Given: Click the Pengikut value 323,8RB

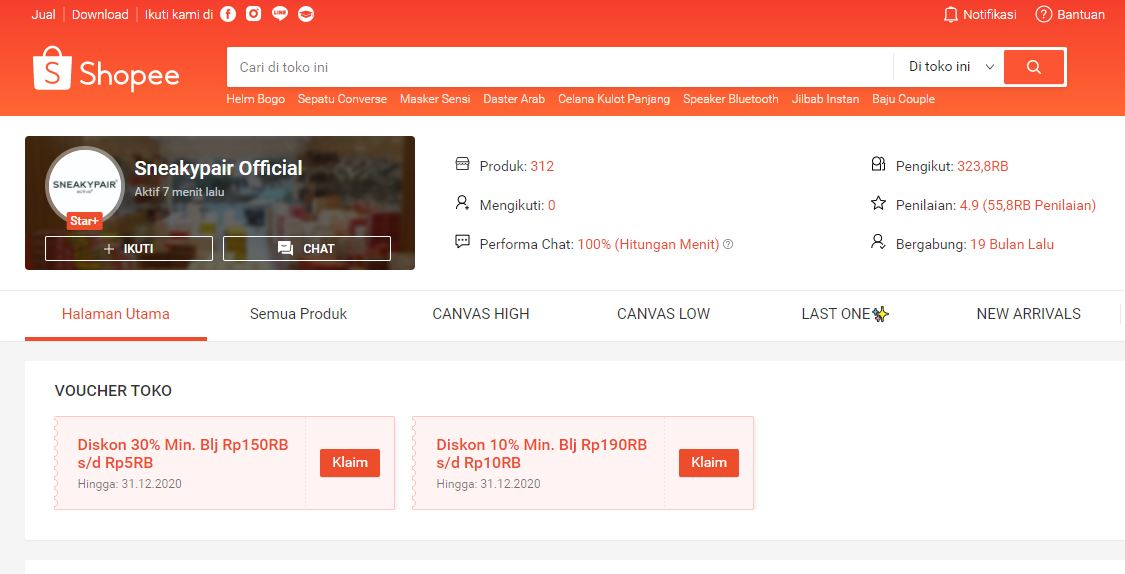Looking at the screenshot, I should pos(982,166).
